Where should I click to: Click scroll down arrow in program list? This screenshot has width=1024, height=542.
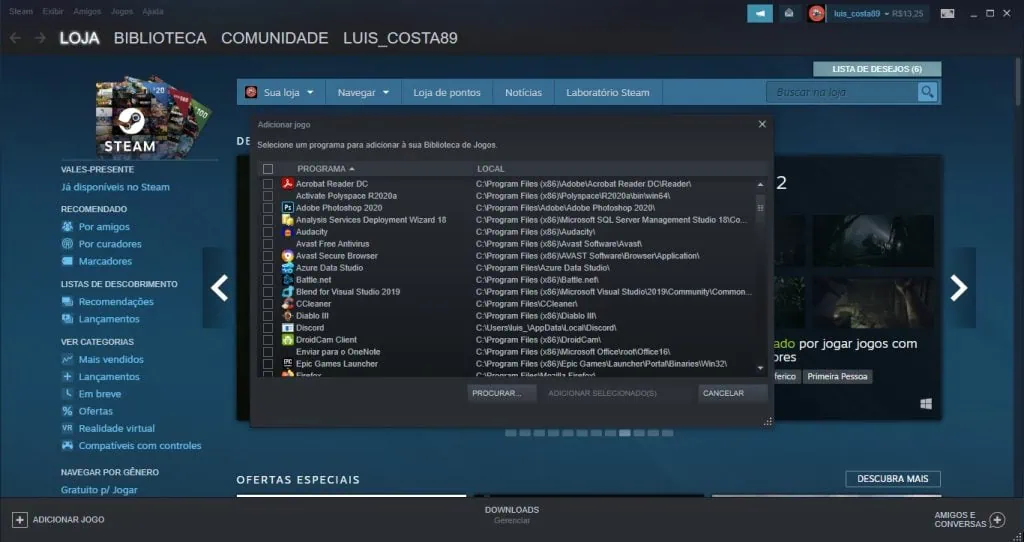760,368
